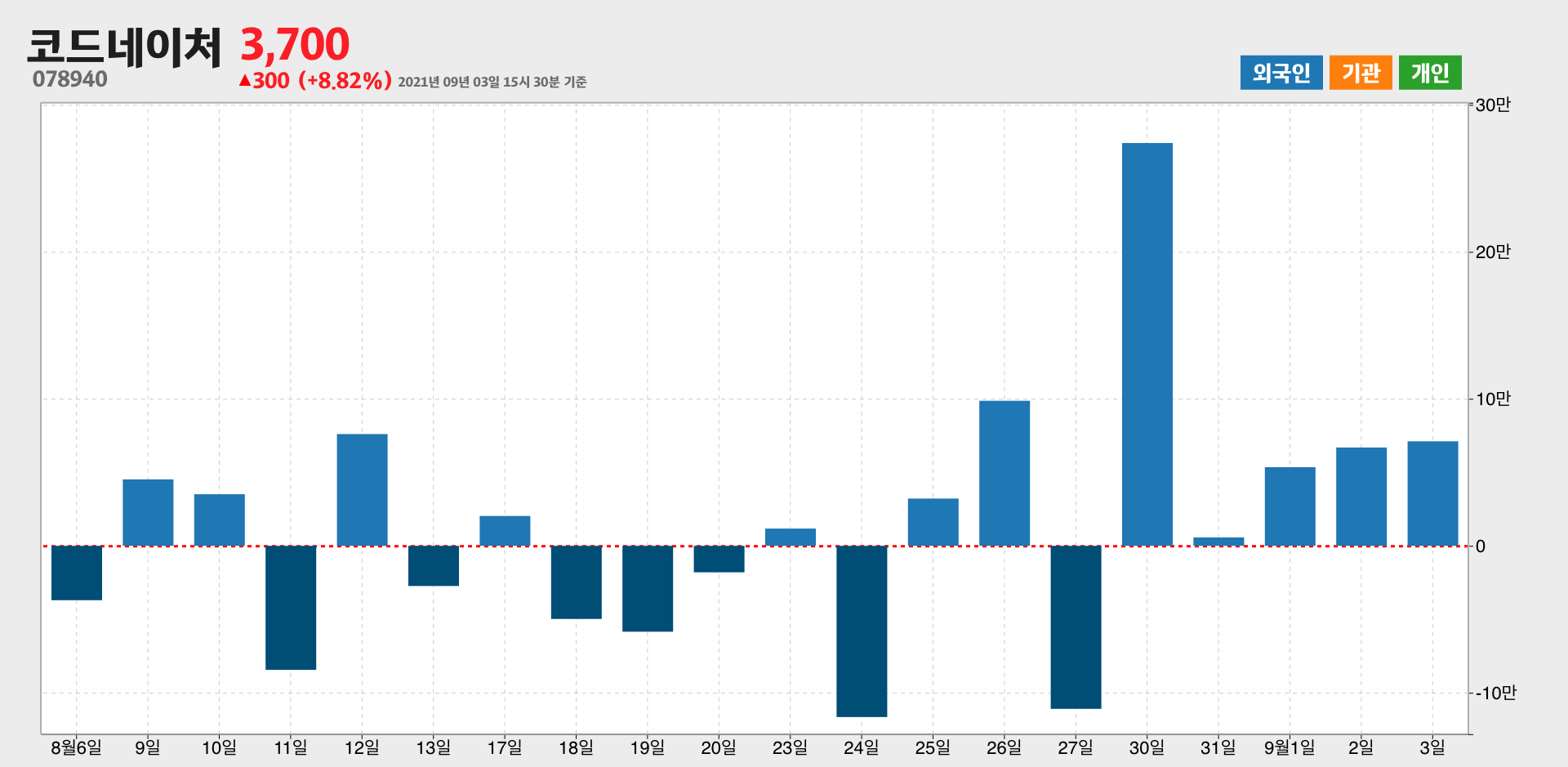
Task: Click the 27일 x-axis date label
Action: [1076, 747]
